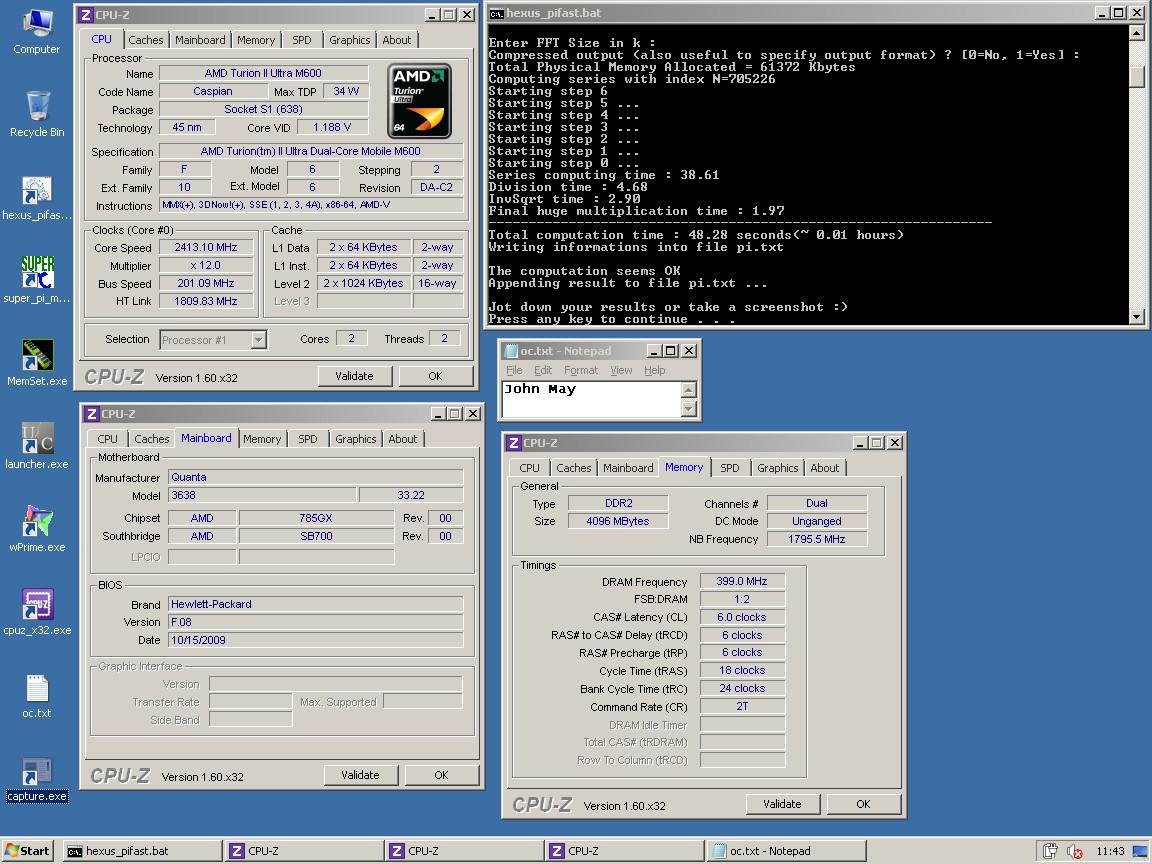Activate the second CPU-Z taskbar button
This screenshot has height=864, width=1152.
coord(463,851)
